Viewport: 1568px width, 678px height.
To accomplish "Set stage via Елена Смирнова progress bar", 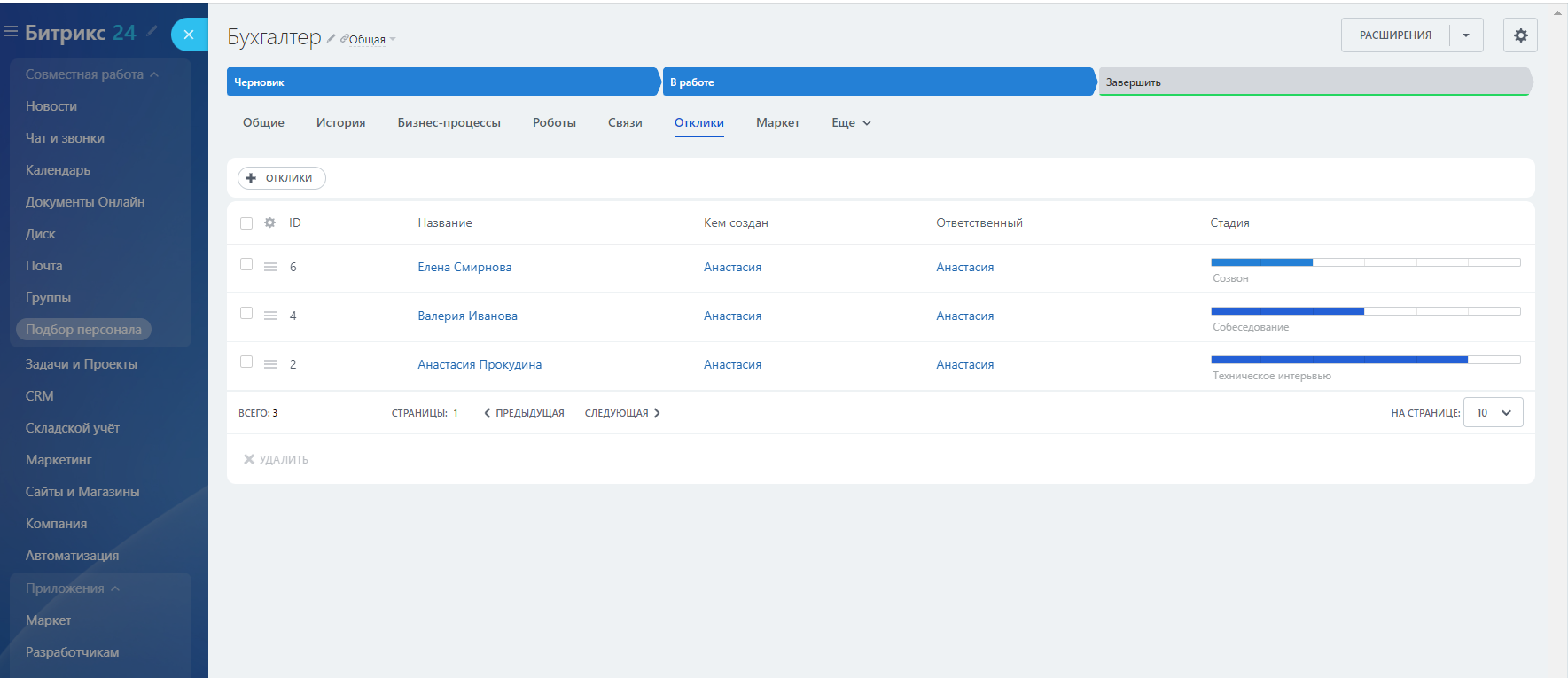I will point(1365,262).
